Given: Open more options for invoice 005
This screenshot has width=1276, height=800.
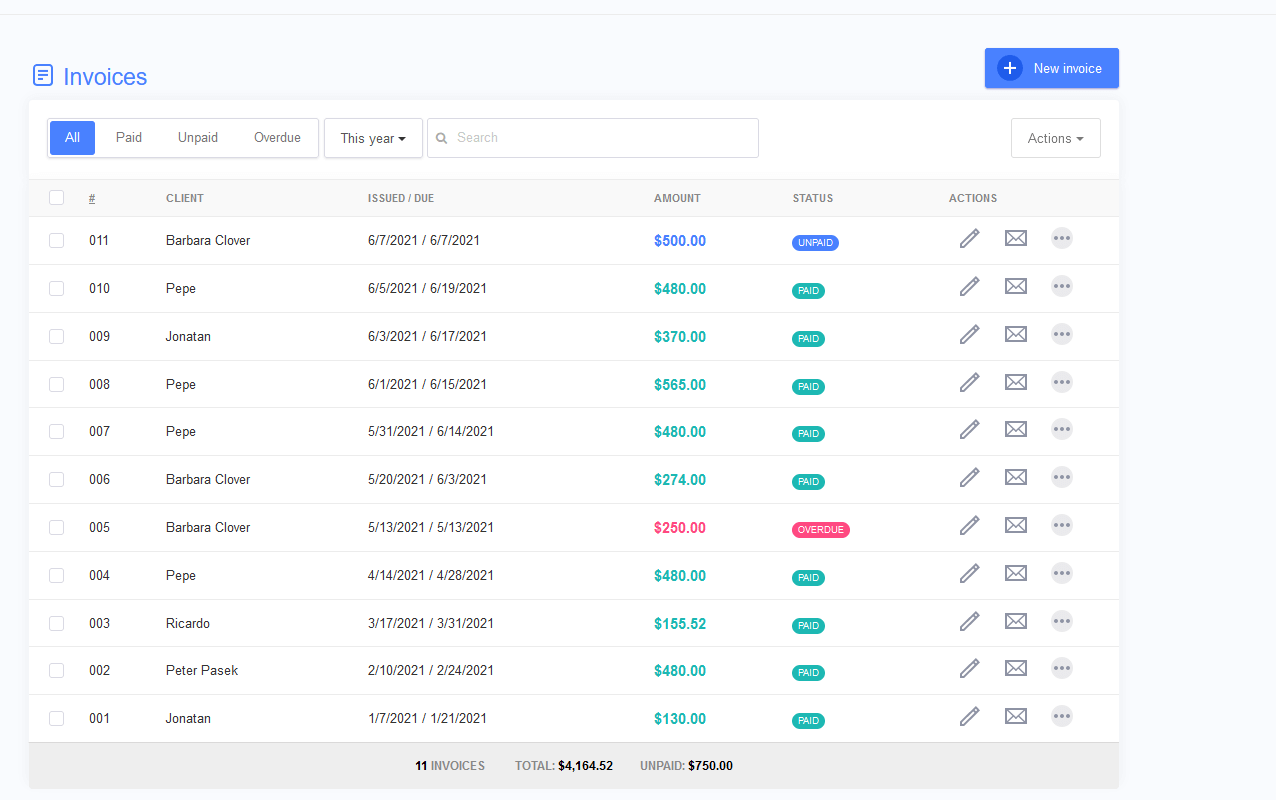Looking at the screenshot, I should click(1062, 525).
